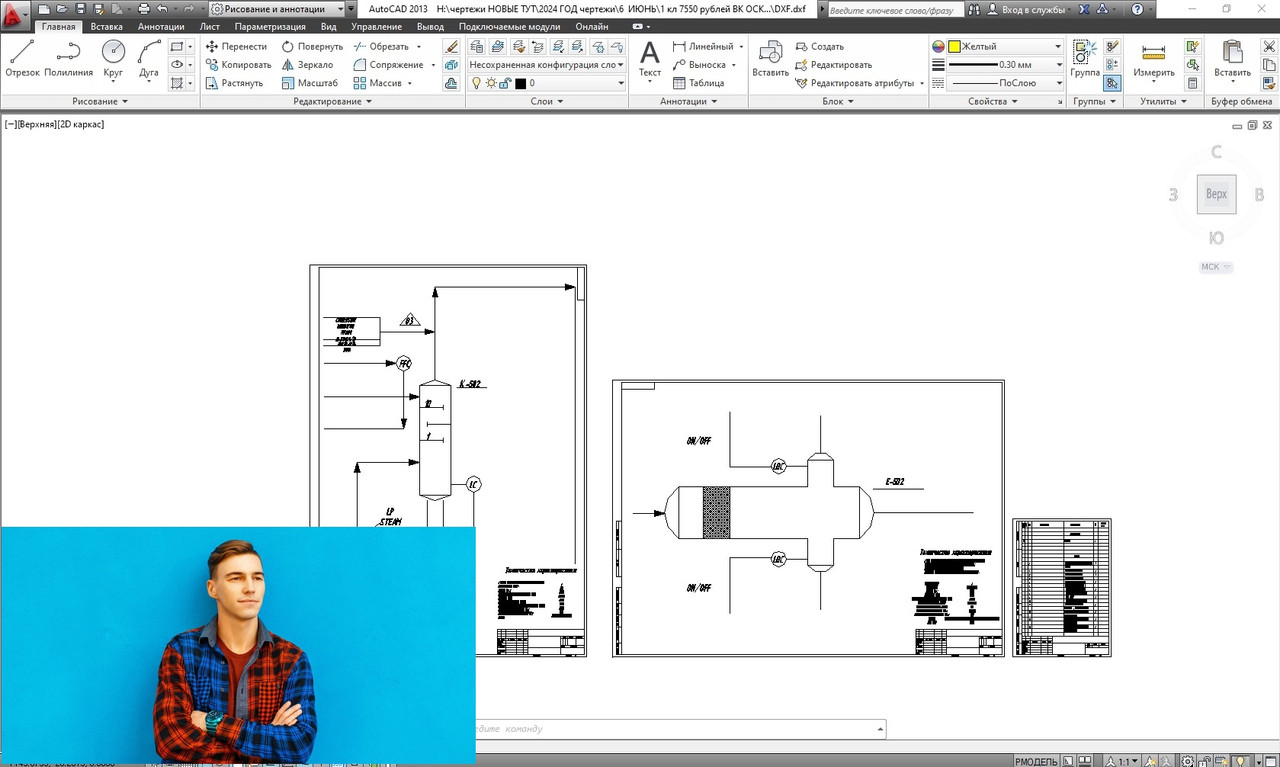1280x767 pixels.
Task: Click Таблица (Table) tool
Action: [x=698, y=83]
